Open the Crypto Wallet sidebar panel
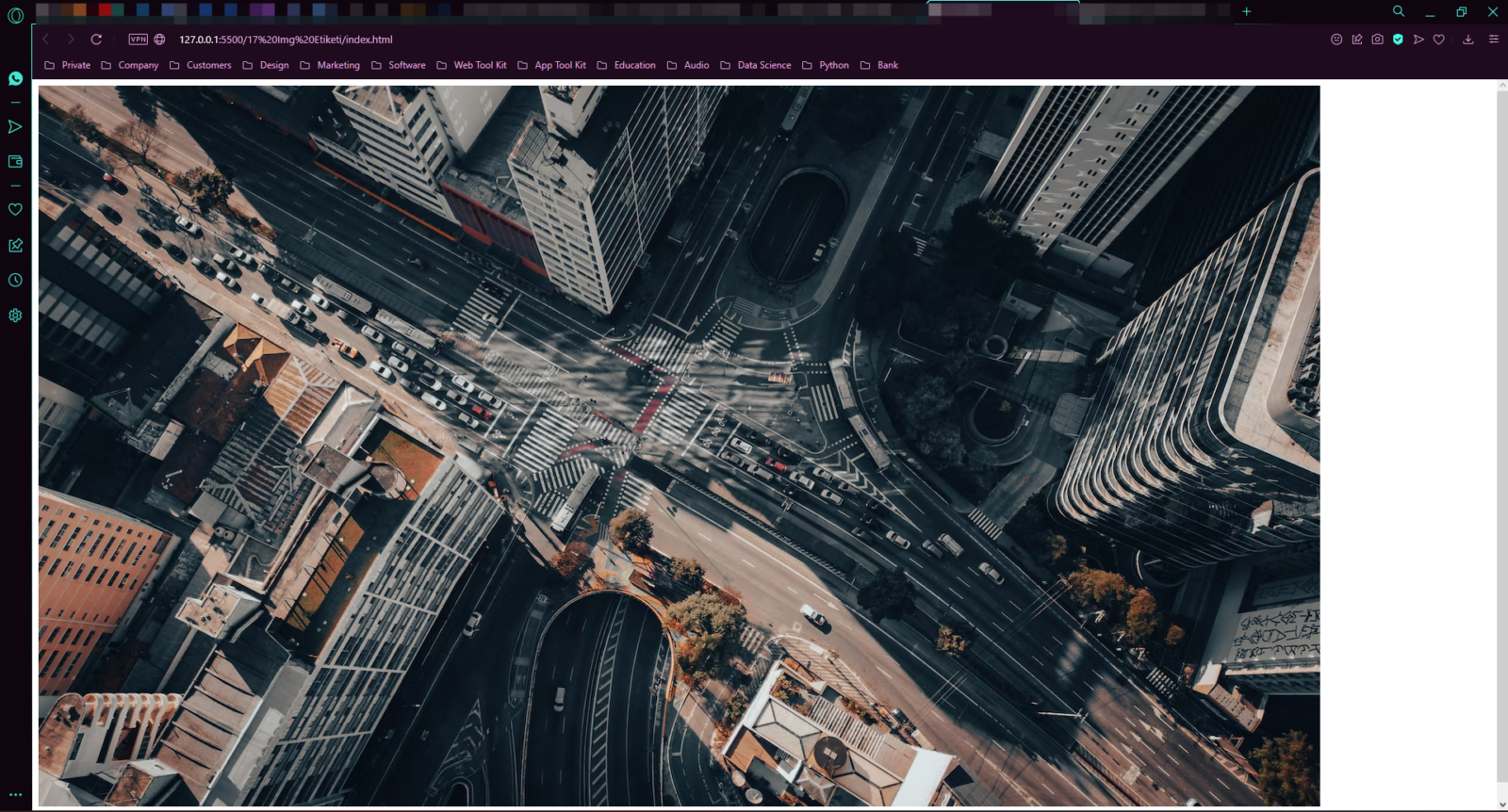 (x=15, y=162)
